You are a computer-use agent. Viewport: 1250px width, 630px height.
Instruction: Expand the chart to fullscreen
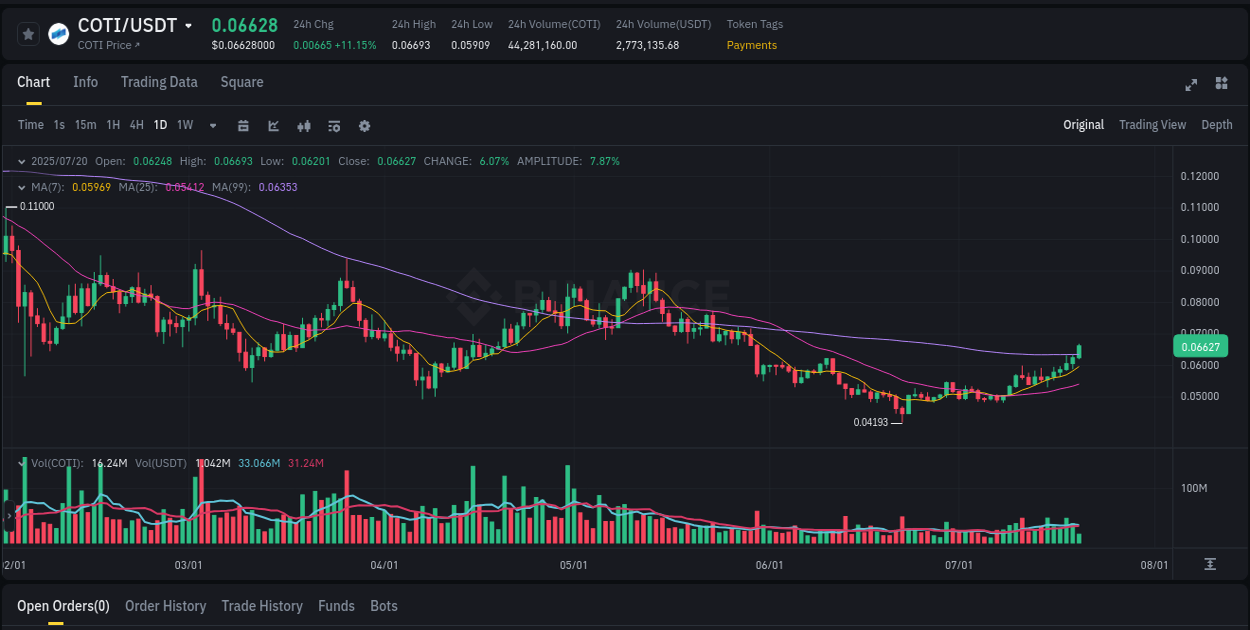click(1190, 85)
